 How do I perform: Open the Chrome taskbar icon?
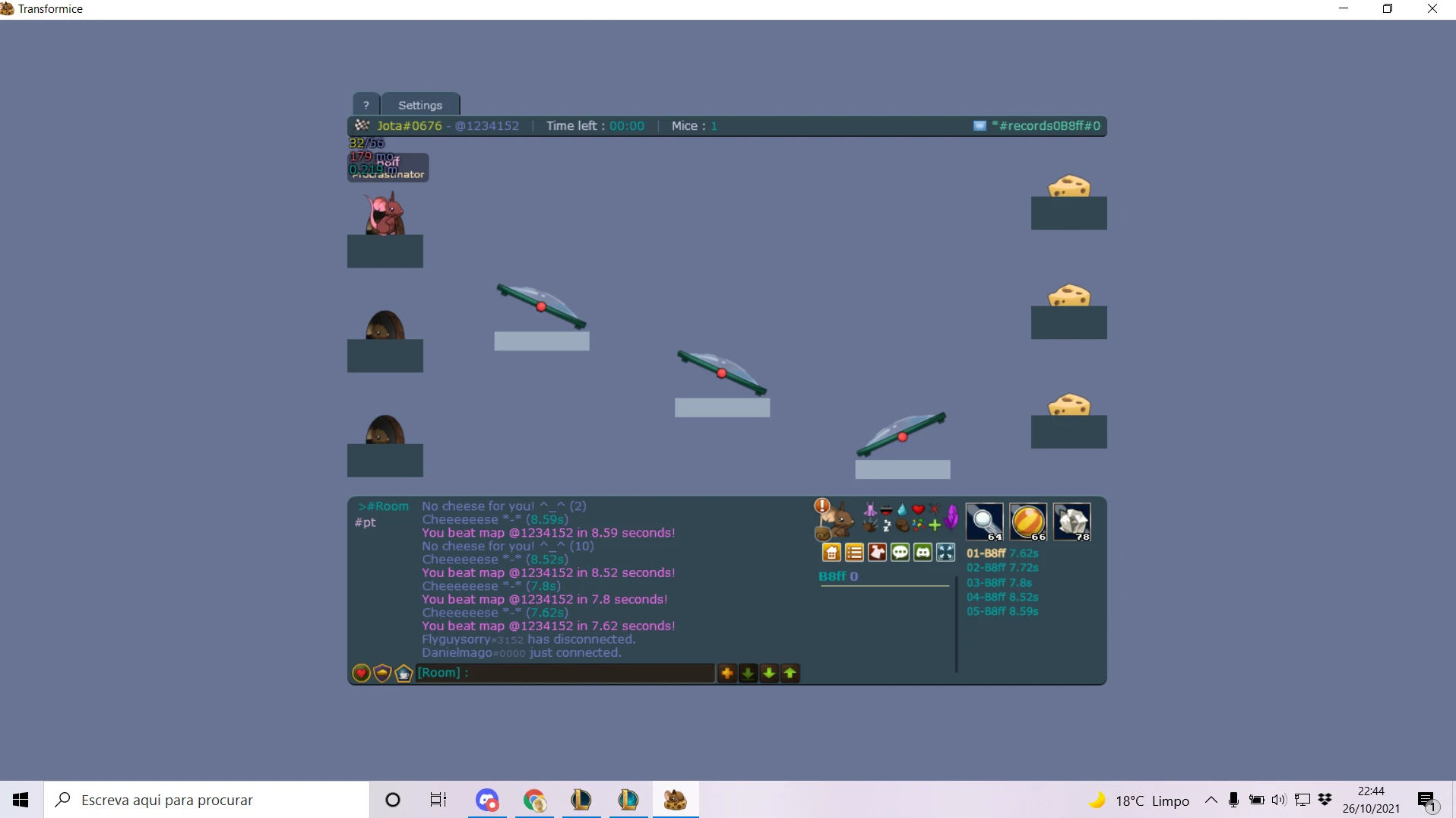534,800
